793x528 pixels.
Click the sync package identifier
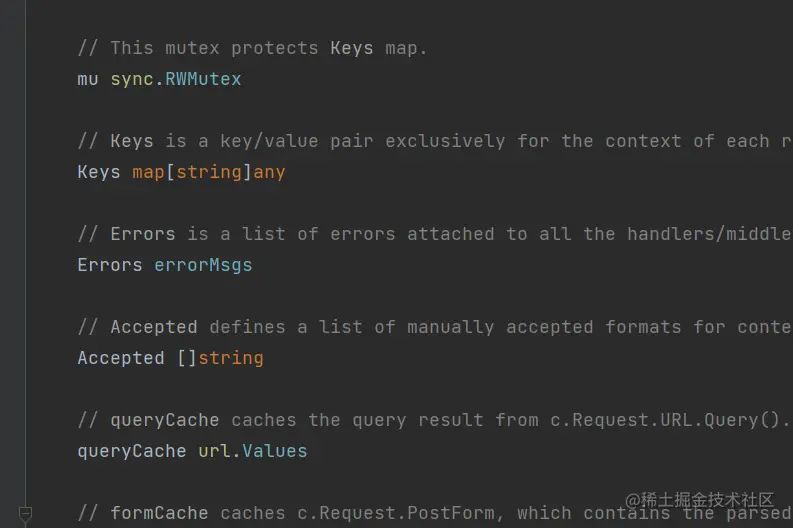click(x=132, y=79)
